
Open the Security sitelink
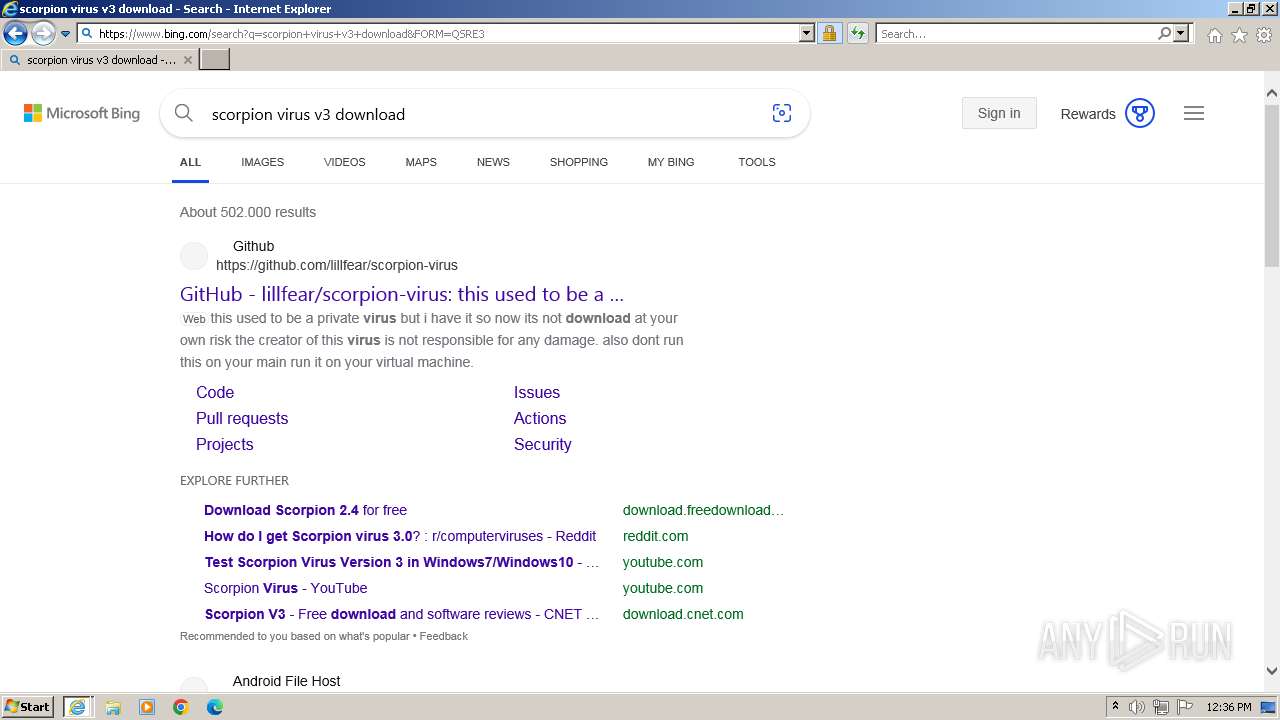pos(543,445)
